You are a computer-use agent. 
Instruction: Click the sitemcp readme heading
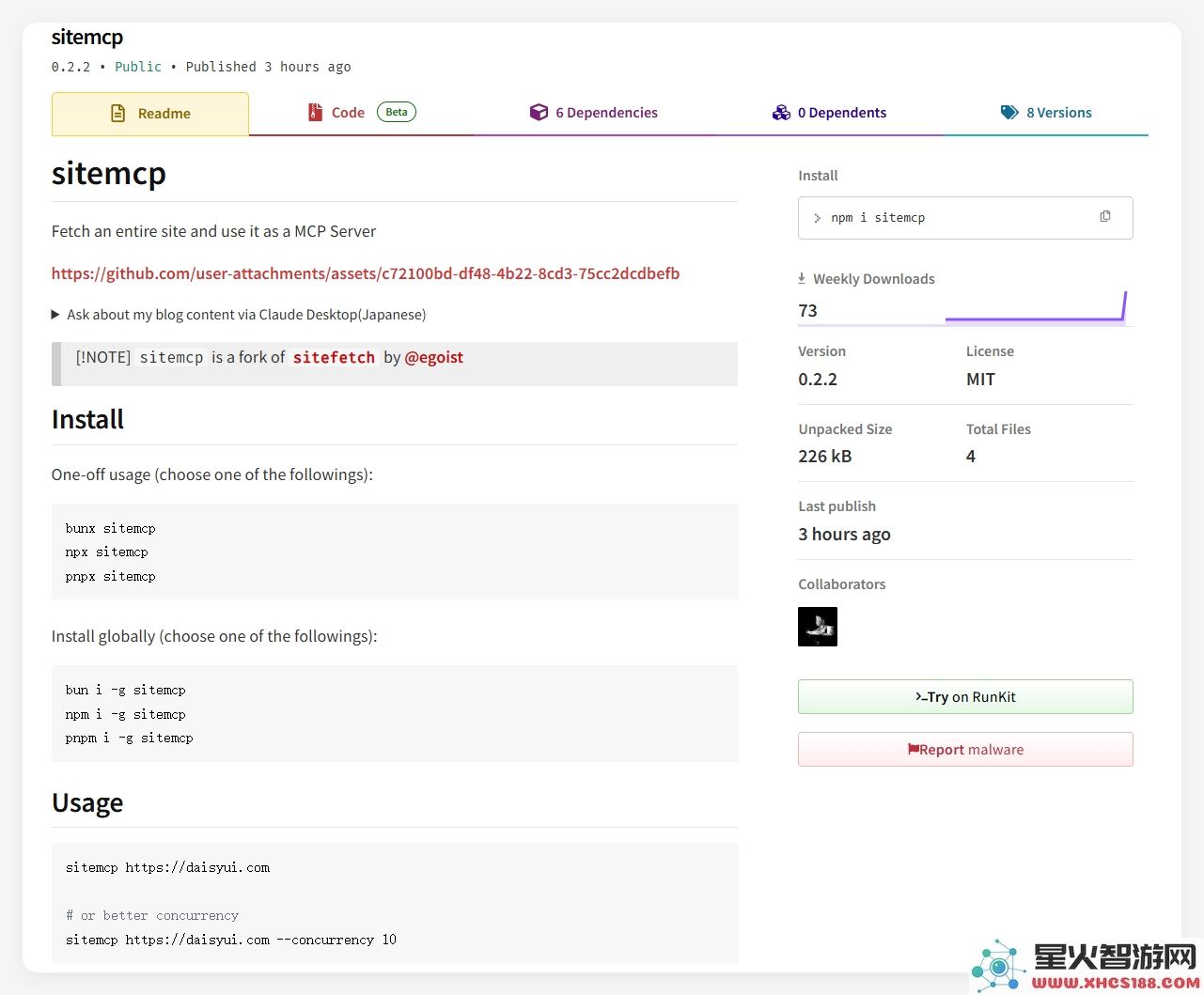click(109, 173)
